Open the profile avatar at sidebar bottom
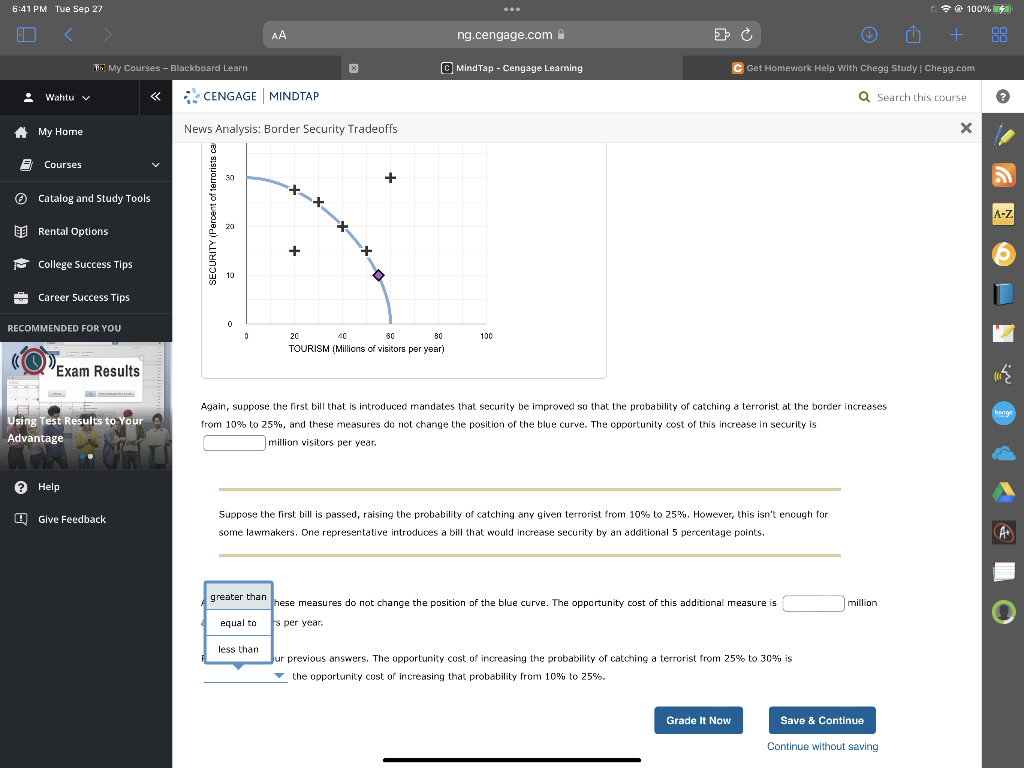This screenshot has height=768, width=1024. click(x=1003, y=611)
